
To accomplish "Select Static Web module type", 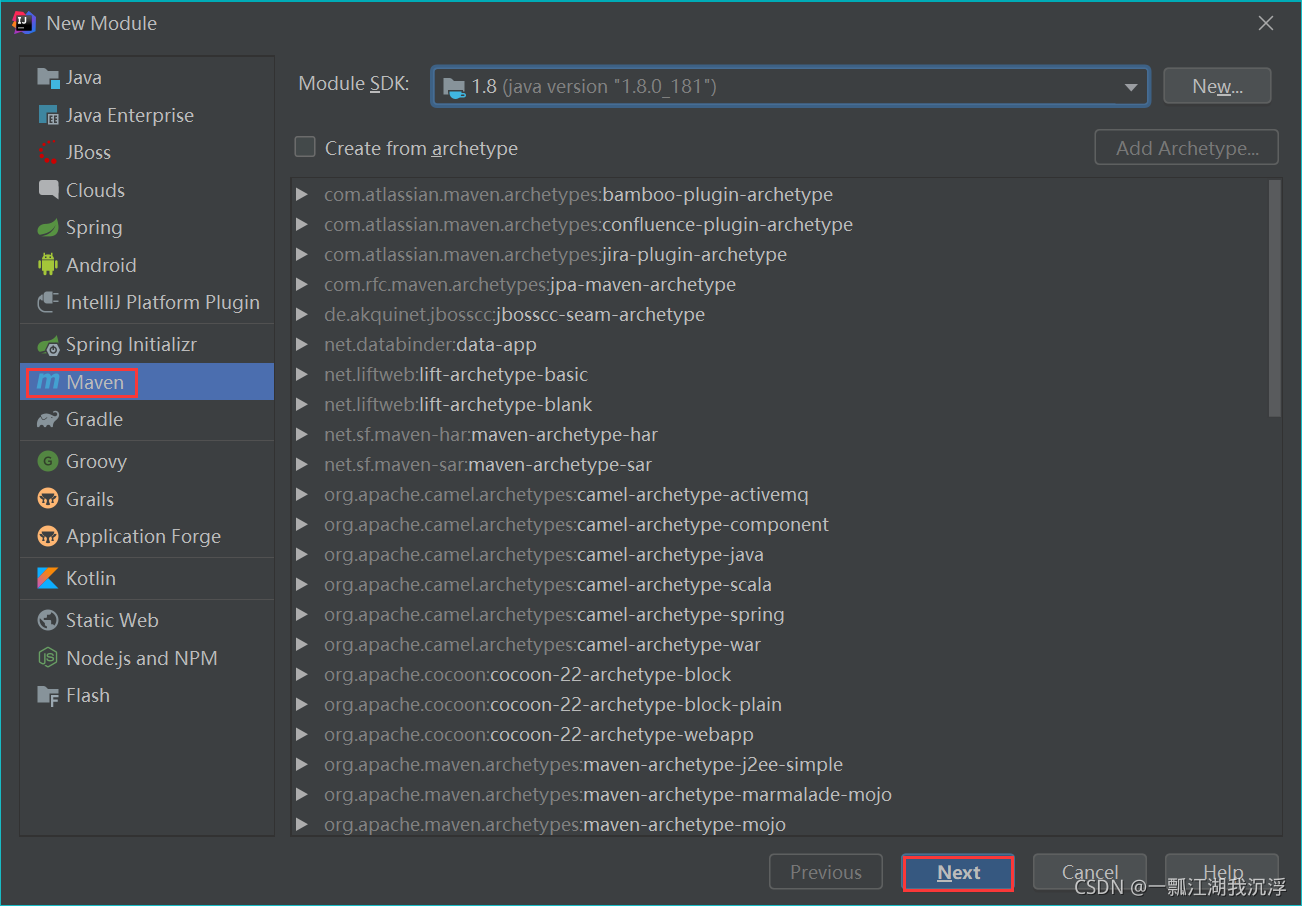I will pyautogui.click(x=147, y=621).
